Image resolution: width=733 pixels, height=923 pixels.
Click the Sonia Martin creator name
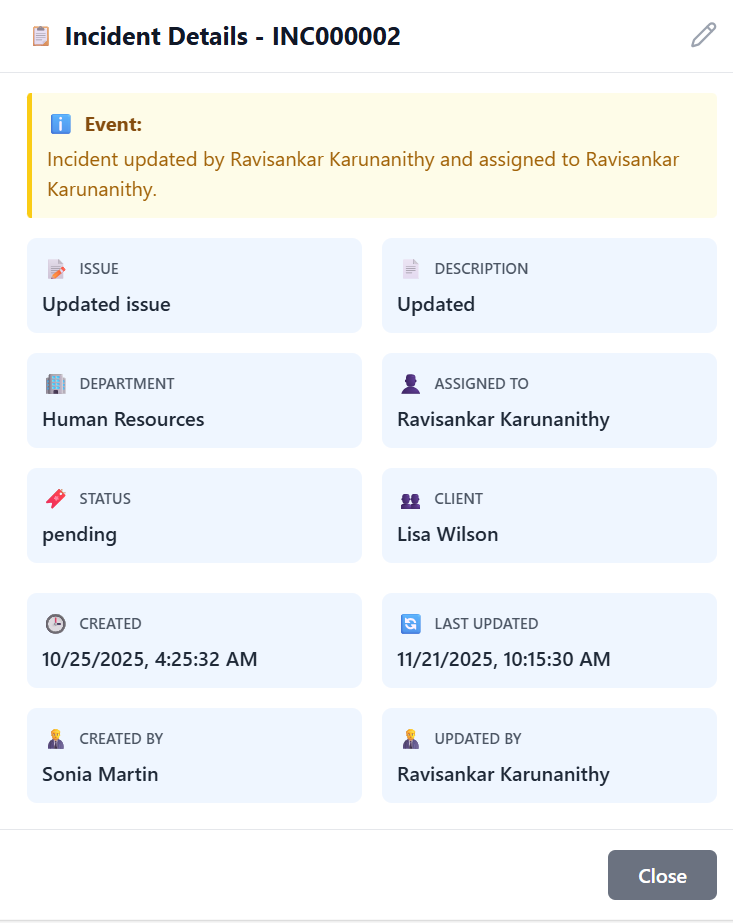(x=100, y=774)
